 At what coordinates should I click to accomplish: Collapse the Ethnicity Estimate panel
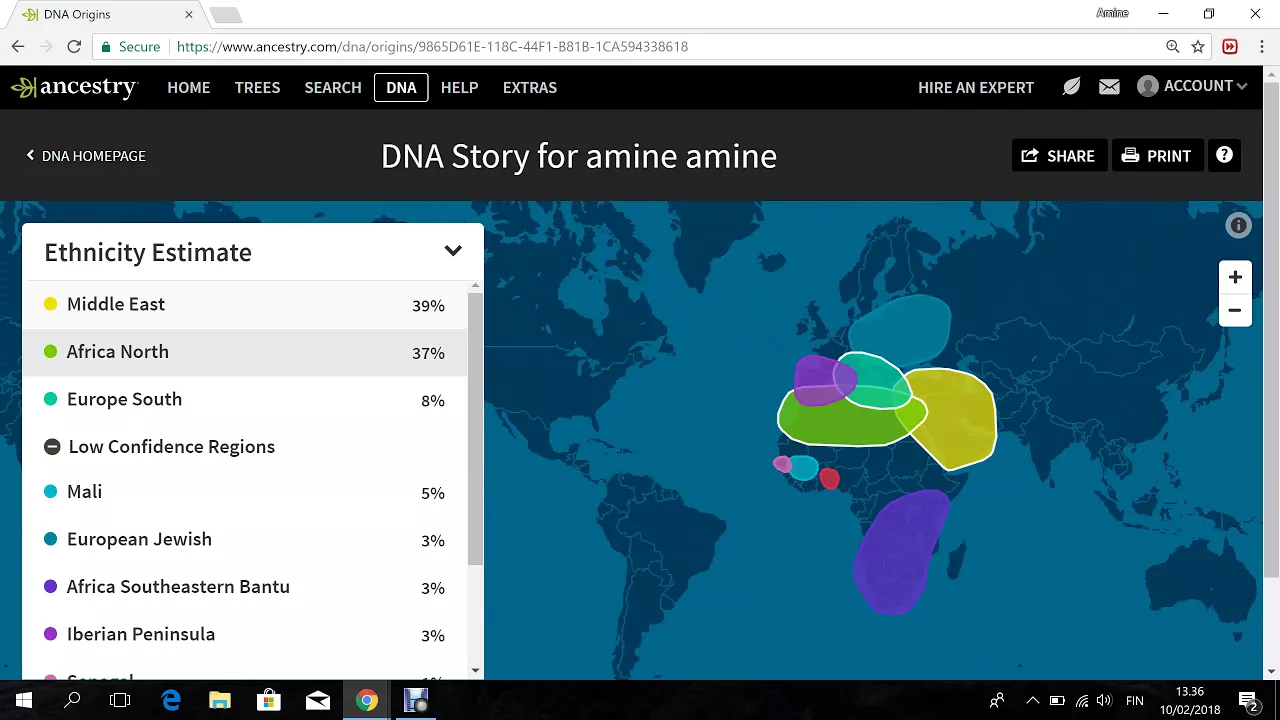point(453,251)
